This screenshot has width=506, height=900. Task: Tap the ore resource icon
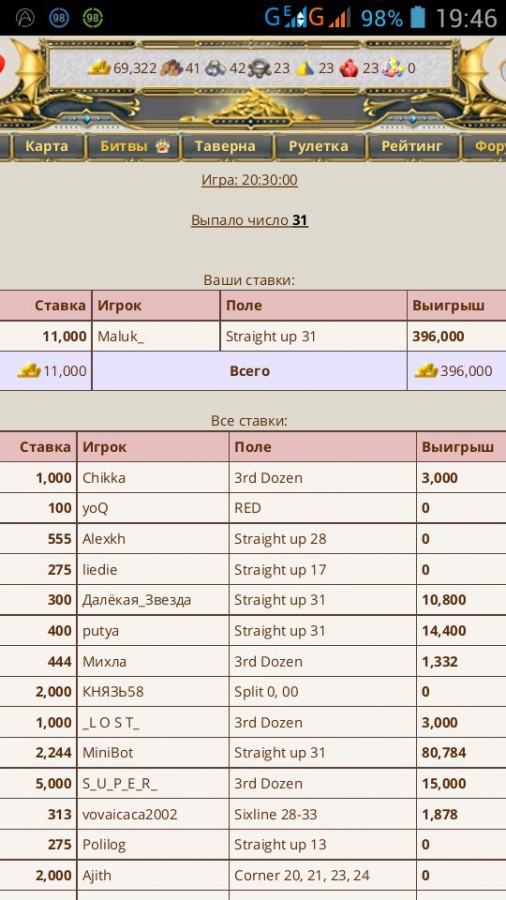(216, 68)
